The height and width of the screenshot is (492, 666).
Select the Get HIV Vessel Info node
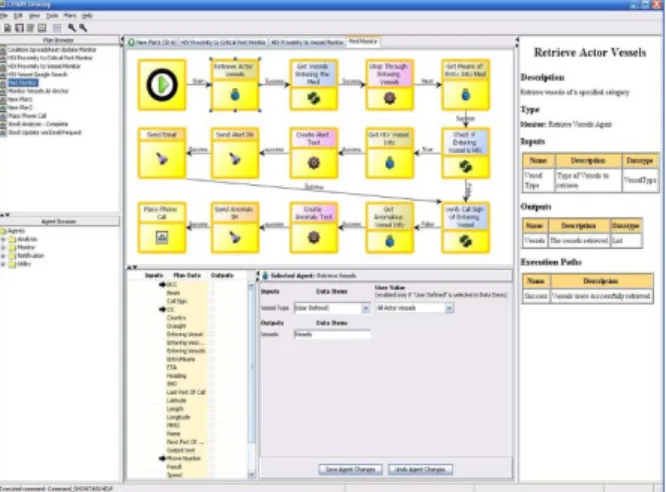[389, 153]
